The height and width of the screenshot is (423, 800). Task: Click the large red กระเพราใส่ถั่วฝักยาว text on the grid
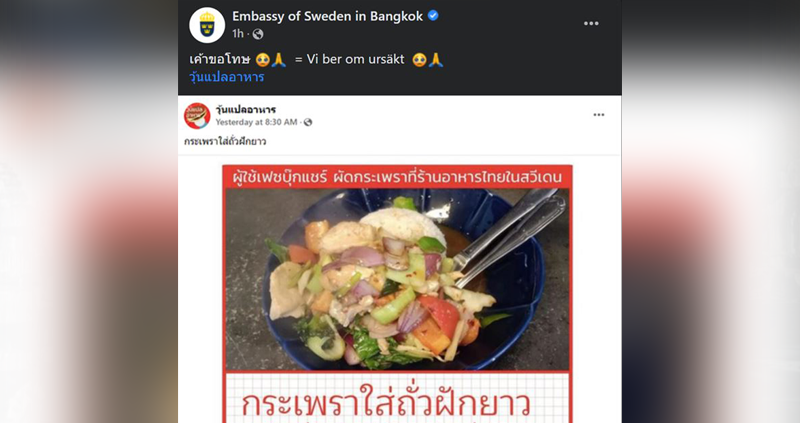[x=386, y=404]
